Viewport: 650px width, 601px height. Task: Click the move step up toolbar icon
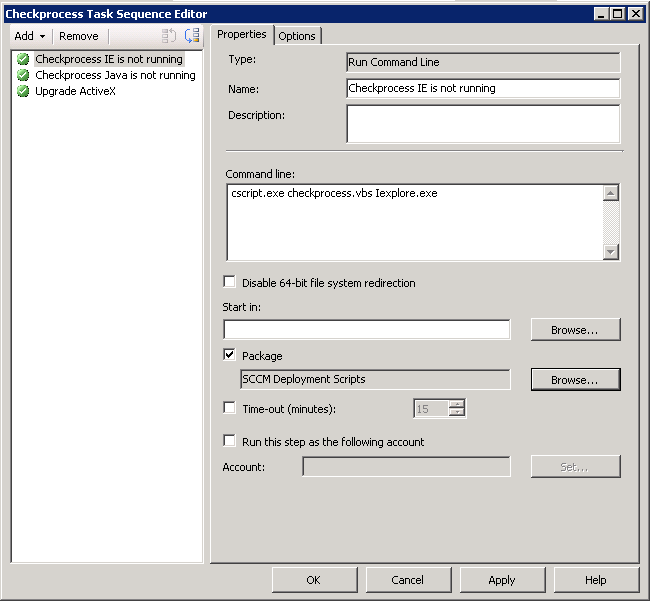pos(169,36)
